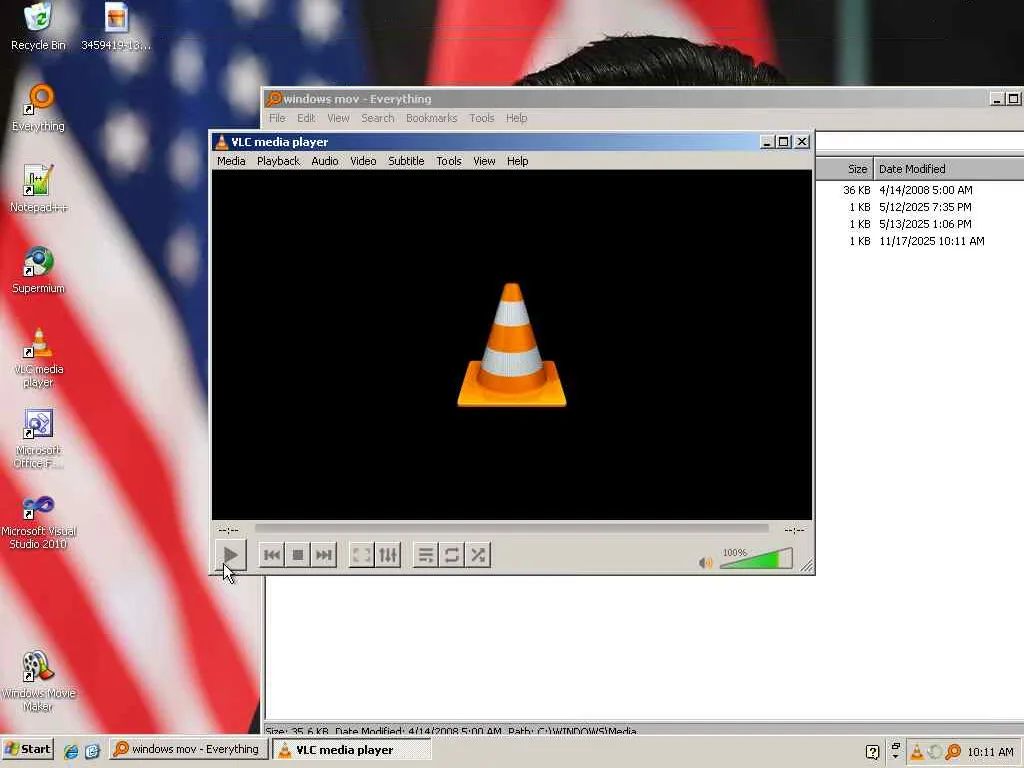Viewport: 1024px width, 768px height.
Task: Toggle the VLC playlist view
Action: pos(426,555)
